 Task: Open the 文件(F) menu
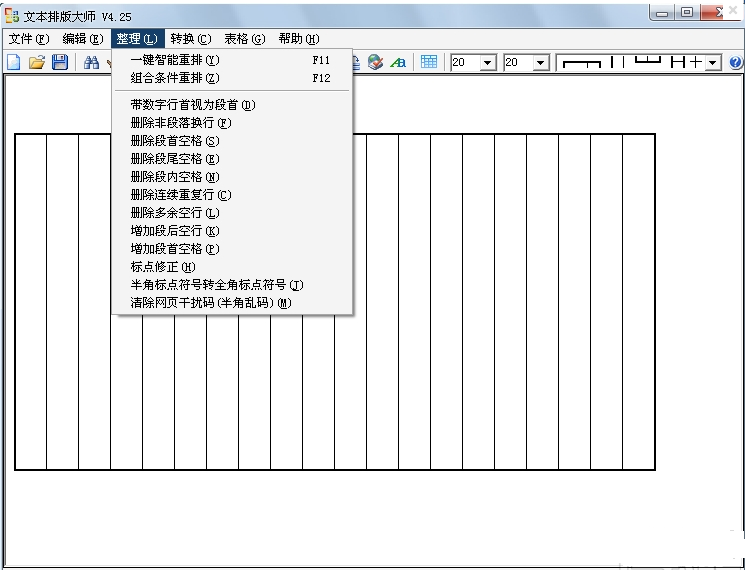29,38
